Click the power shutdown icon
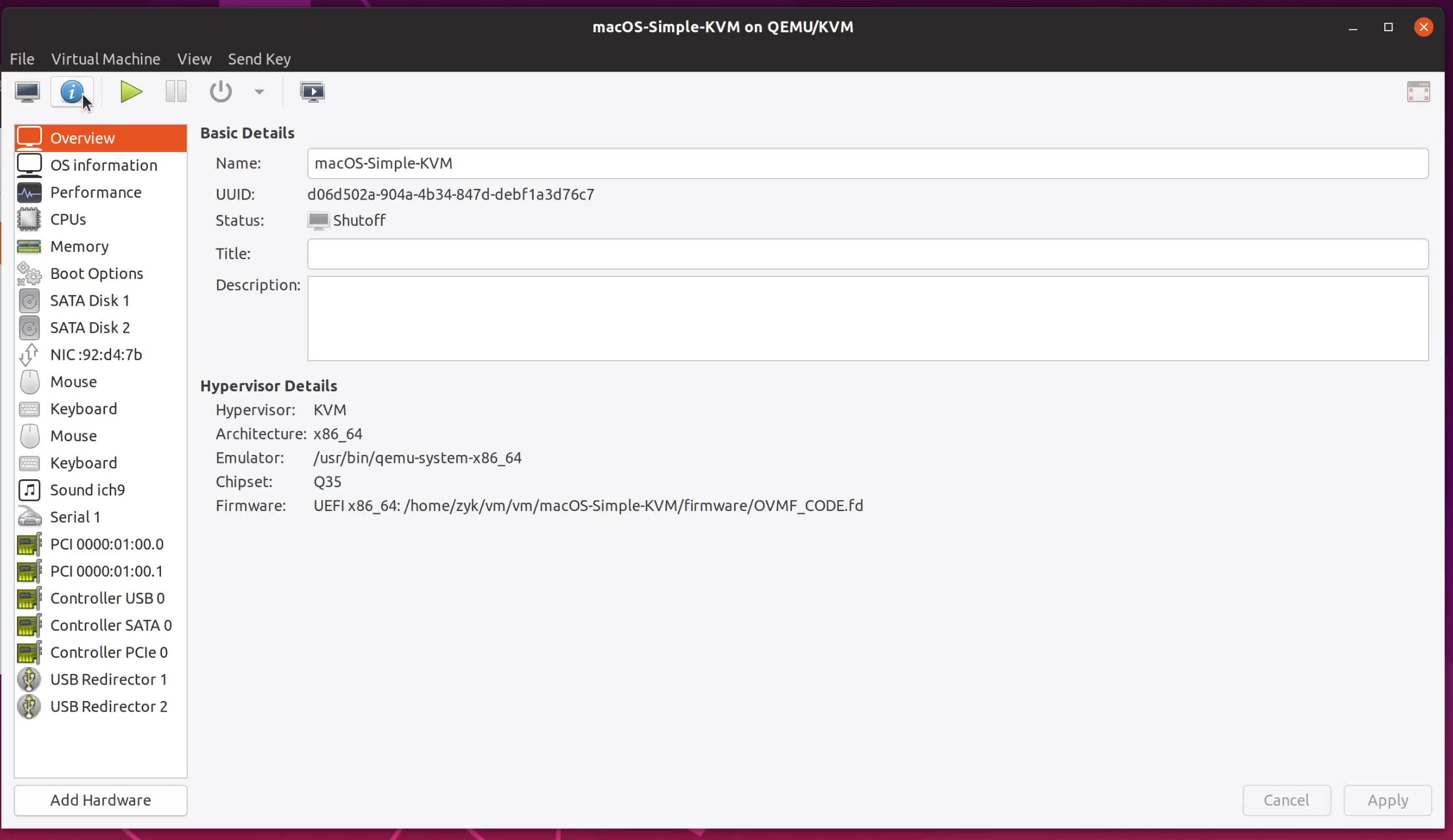 click(220, 92)
